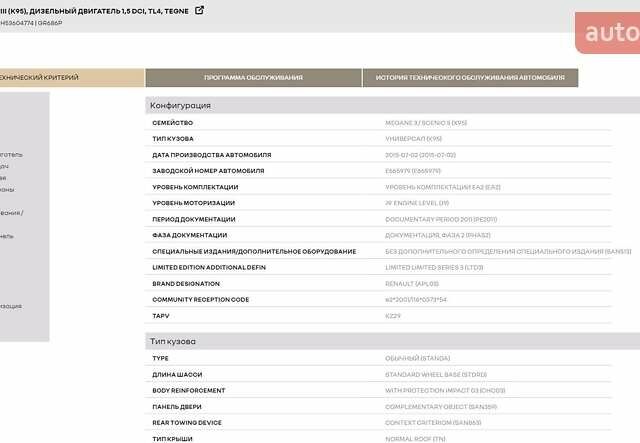This screenshot has height=443, width=640.
Task: Open Программа обслуживания tab
Action: [x=253, y=78]
